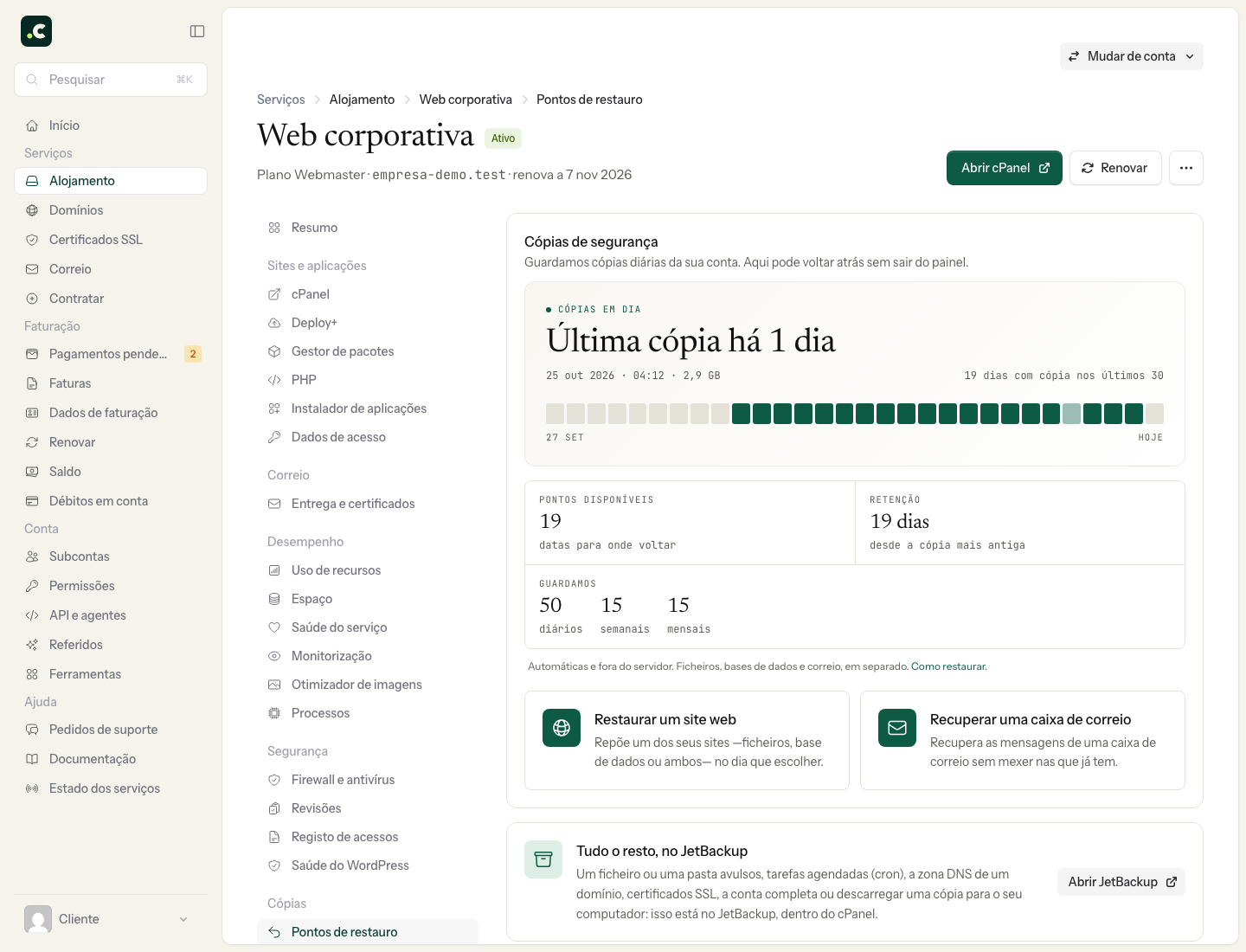Click the archive box icon beside JetBackup text
This screenshot has height=952, width=1246.
tap(543, 859)
